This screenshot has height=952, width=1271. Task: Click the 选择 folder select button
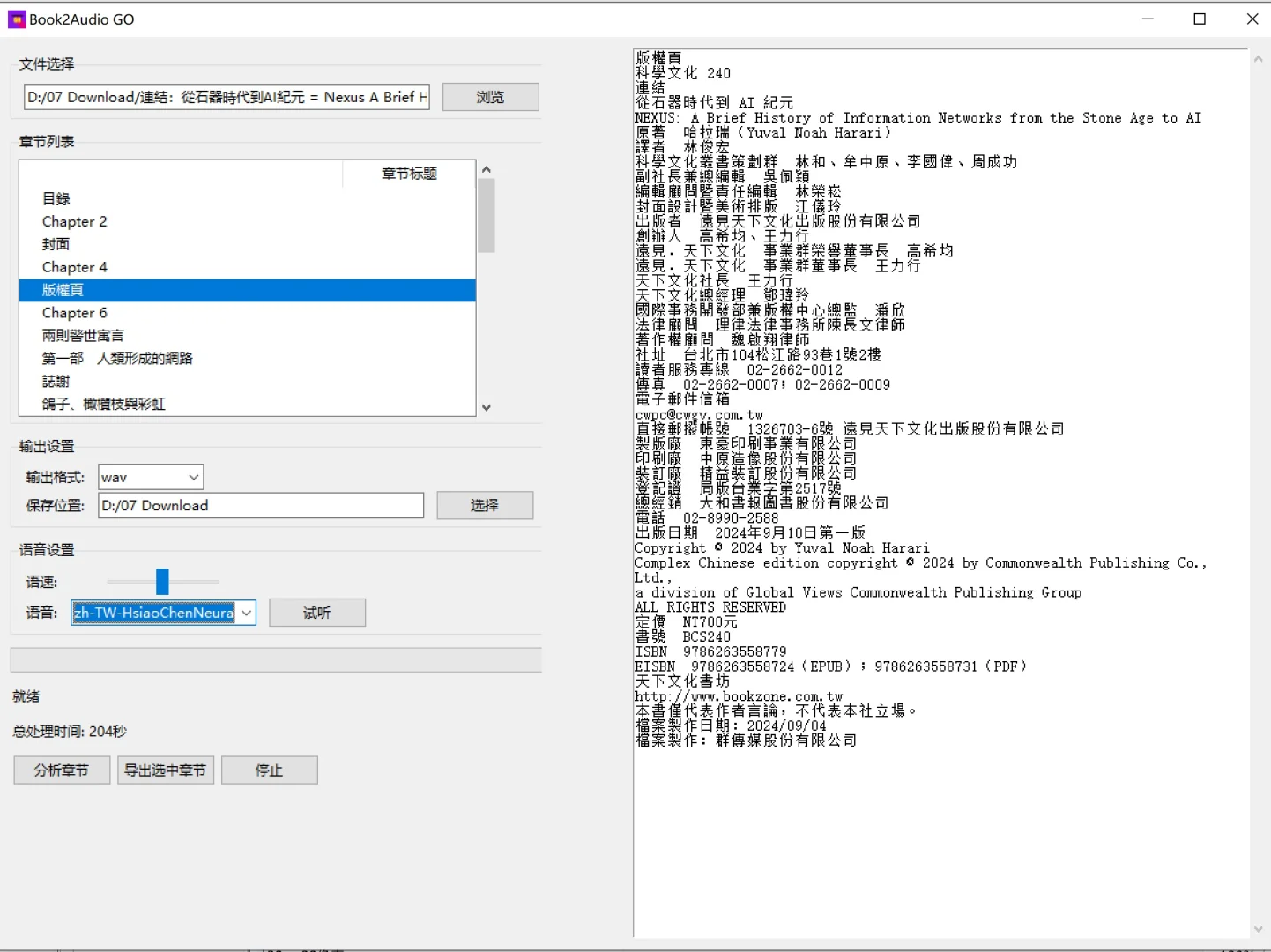[485, 505]
